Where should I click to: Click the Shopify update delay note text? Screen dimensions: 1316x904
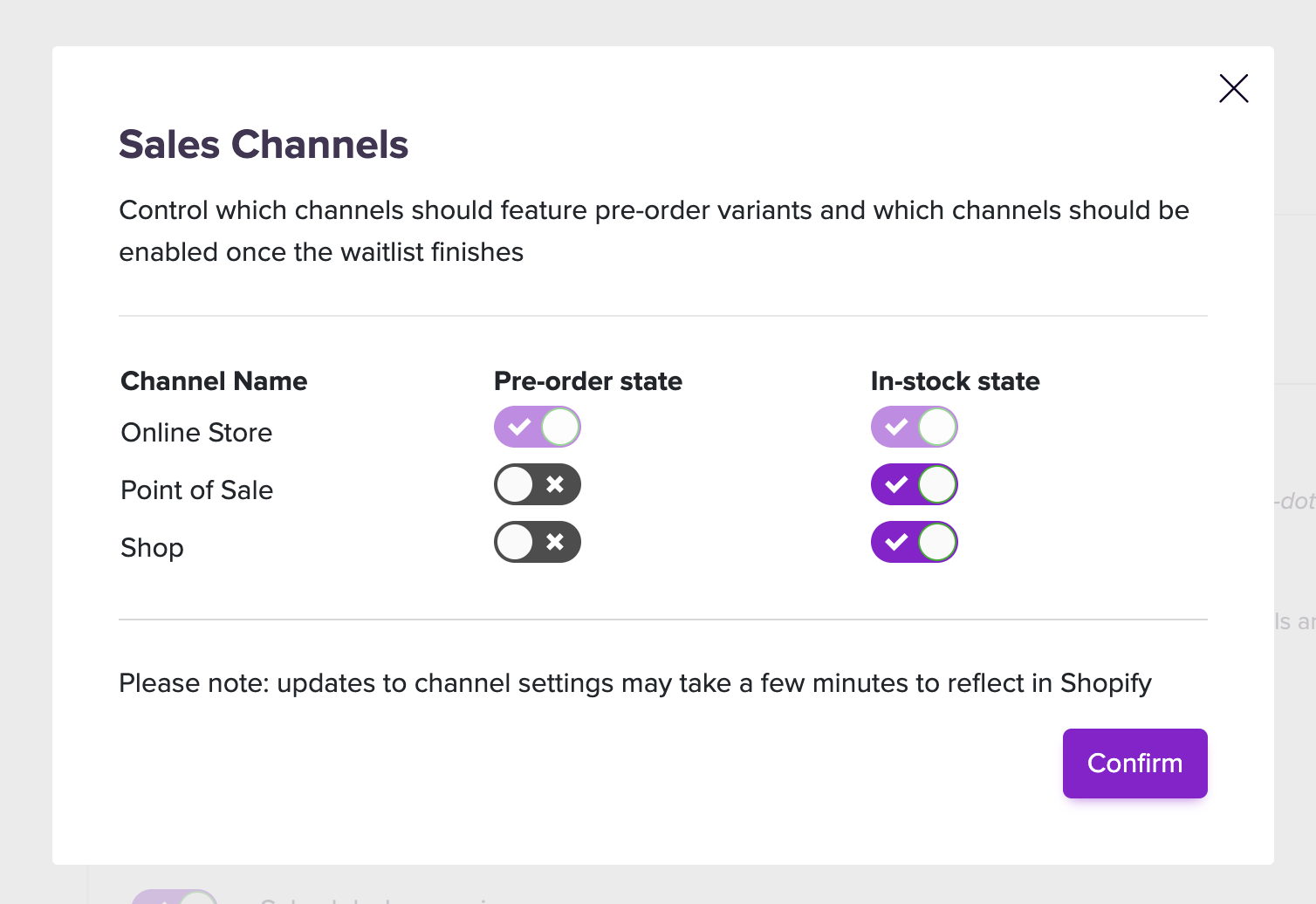coord(635,683)
